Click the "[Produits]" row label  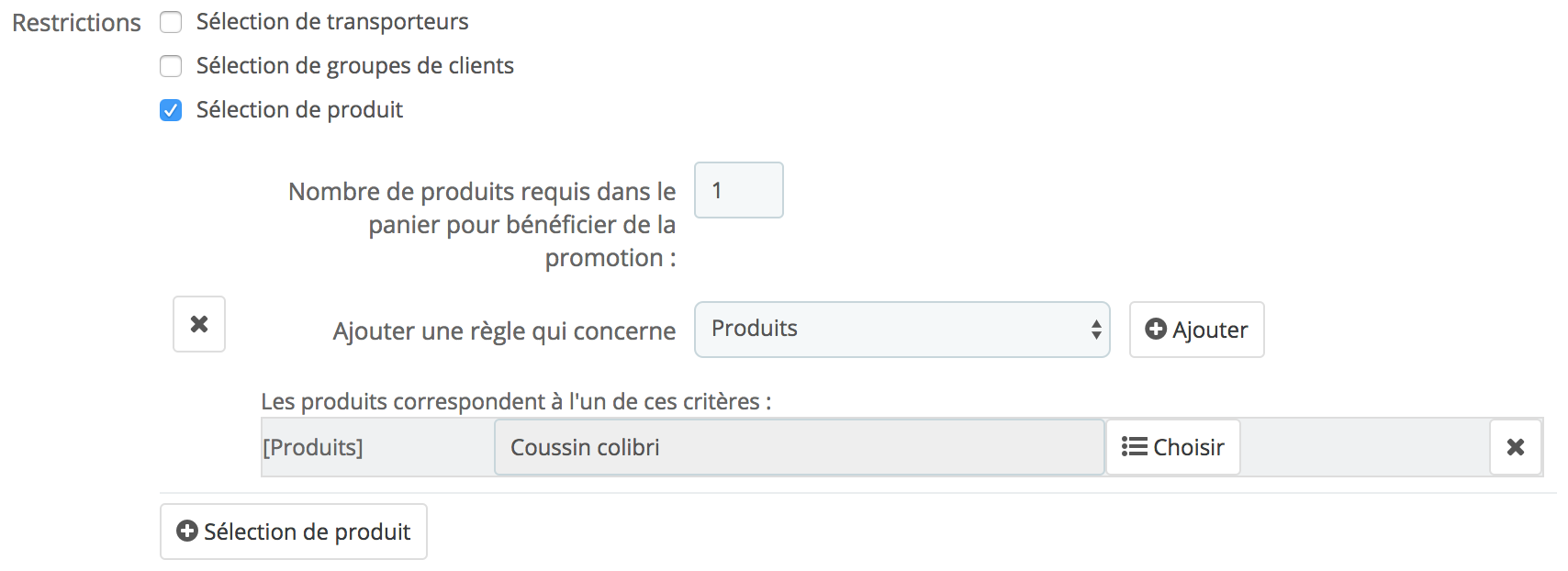click(x=313, y=448)
